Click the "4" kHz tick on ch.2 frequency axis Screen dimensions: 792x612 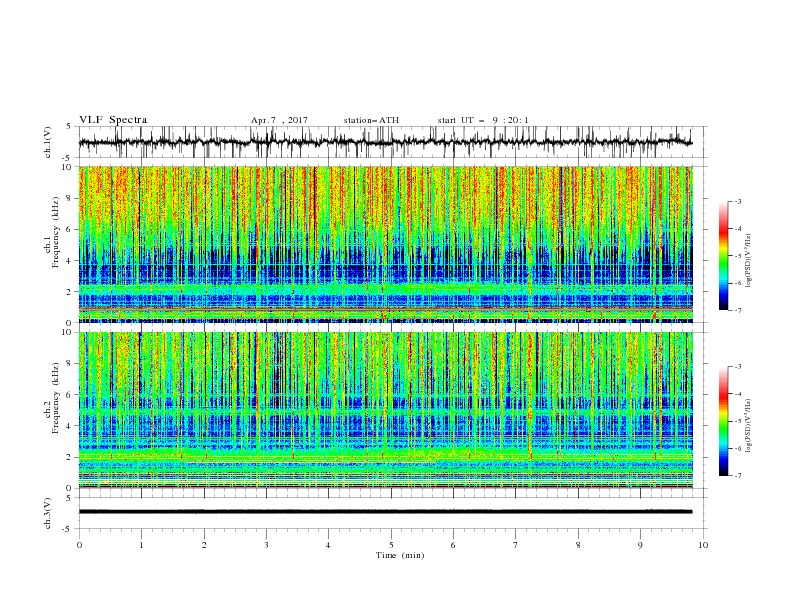coord(70,426)
